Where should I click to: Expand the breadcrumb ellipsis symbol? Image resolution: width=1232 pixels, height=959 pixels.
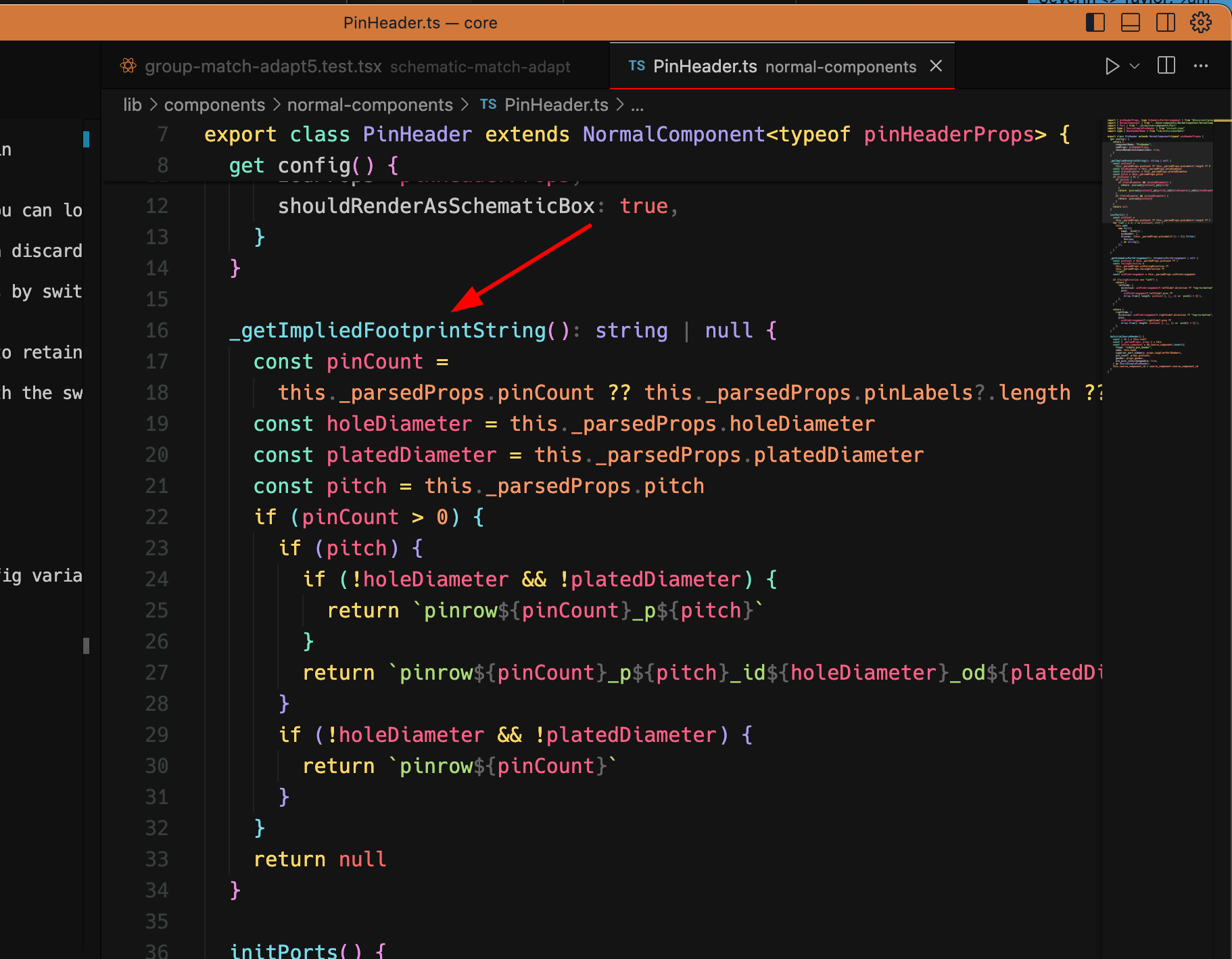click(637, 106)
